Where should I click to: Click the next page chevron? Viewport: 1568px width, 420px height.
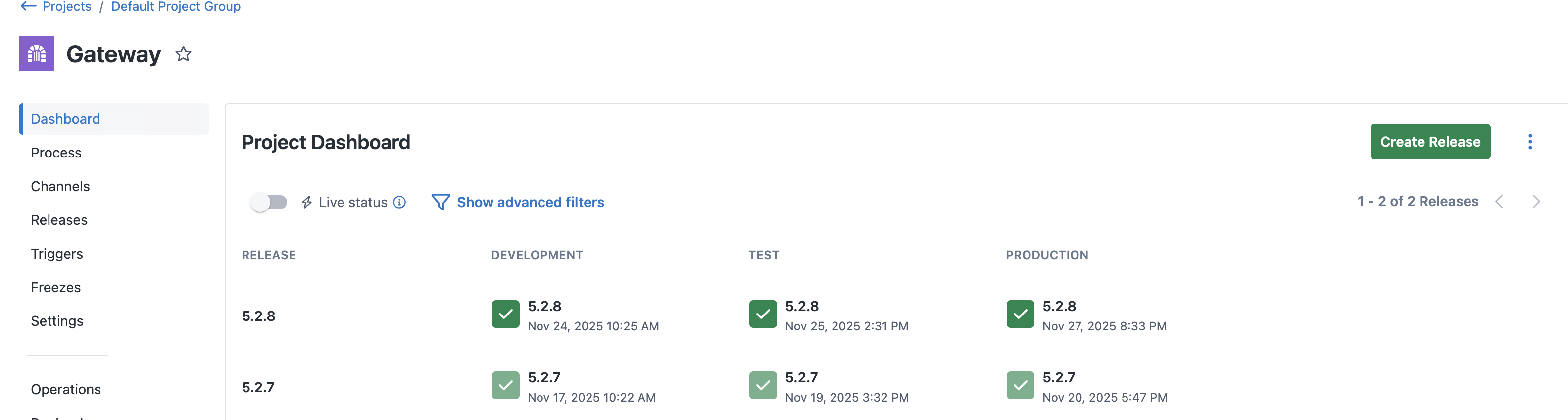coord(1537,202)
